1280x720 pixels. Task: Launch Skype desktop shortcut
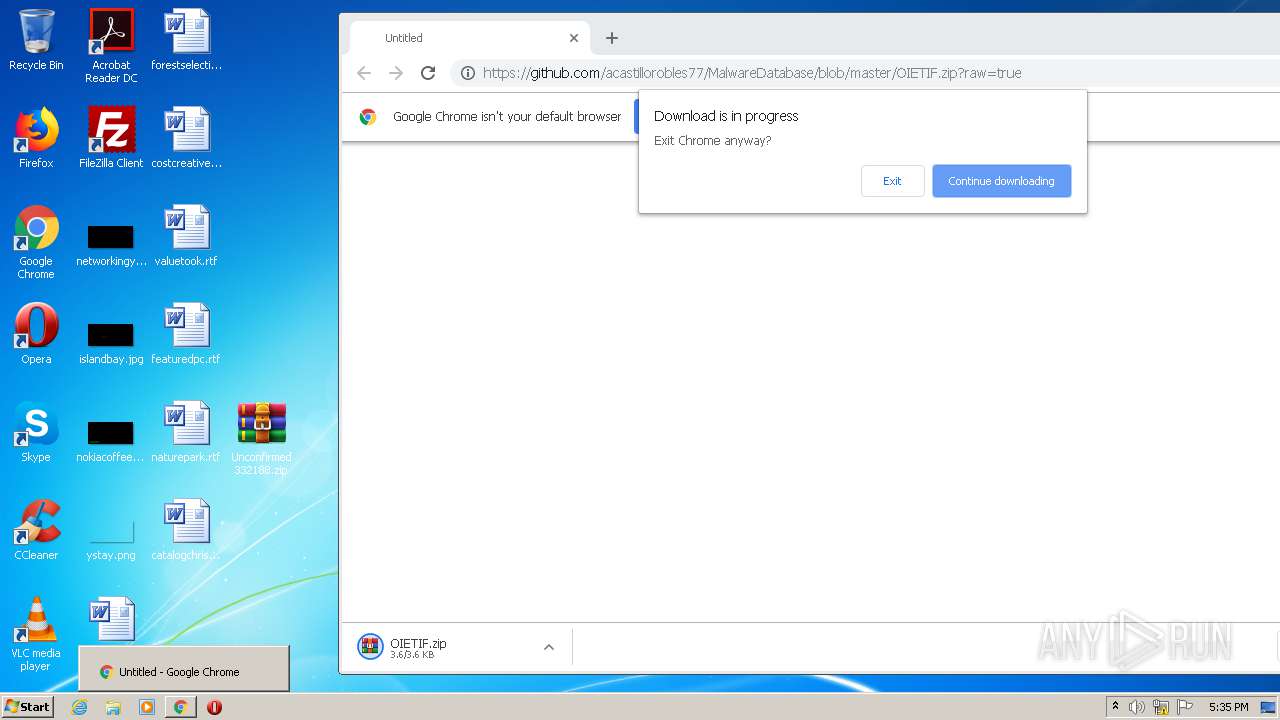(36, 432)
